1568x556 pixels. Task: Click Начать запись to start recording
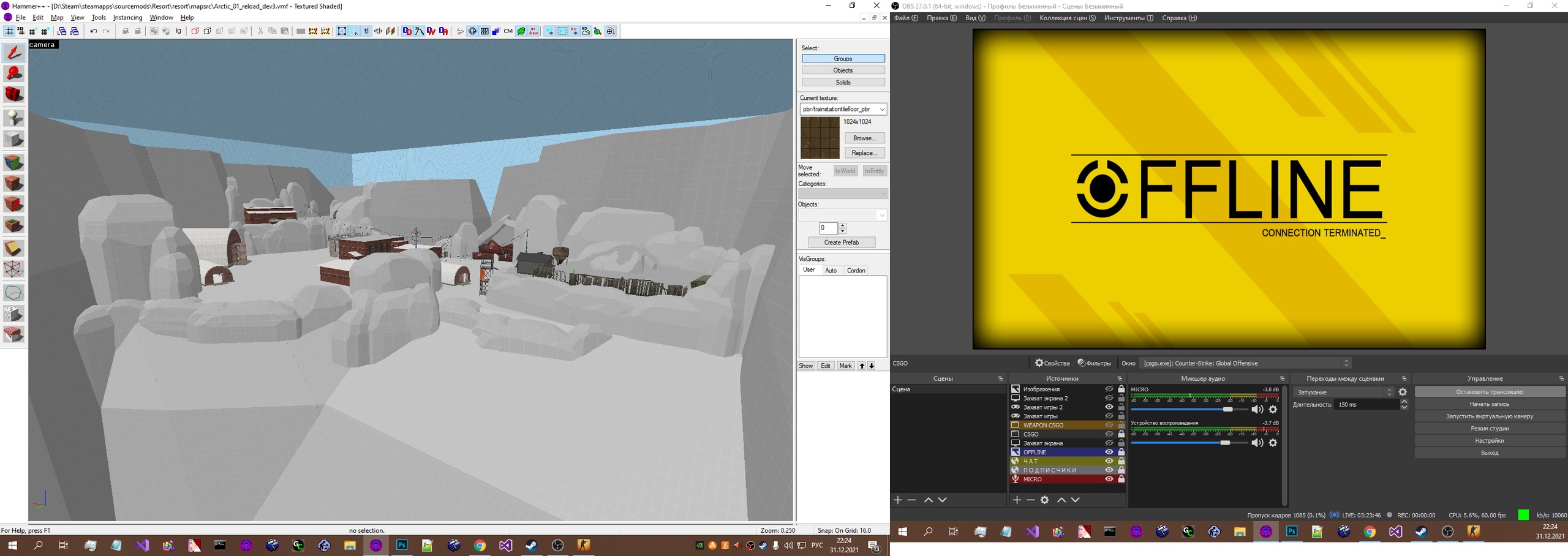coord(1490,404)
